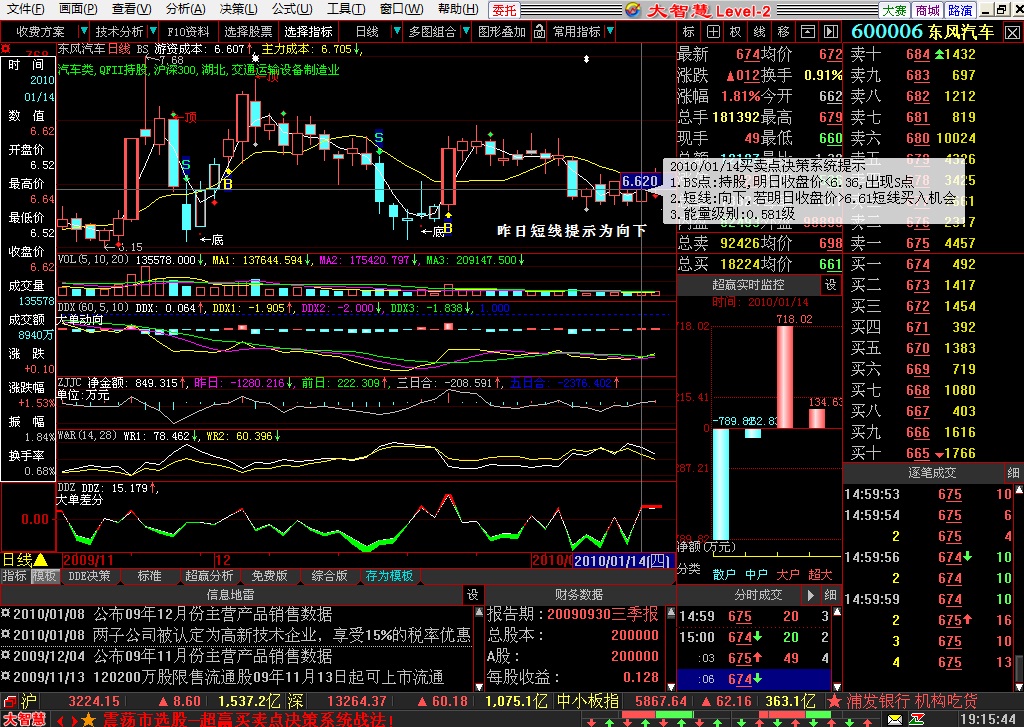Image resolution: width=1024 pixels, height=727 pixels.
Task: Open news 120200万股限售流通股 listing
Action: coord(268,677)
